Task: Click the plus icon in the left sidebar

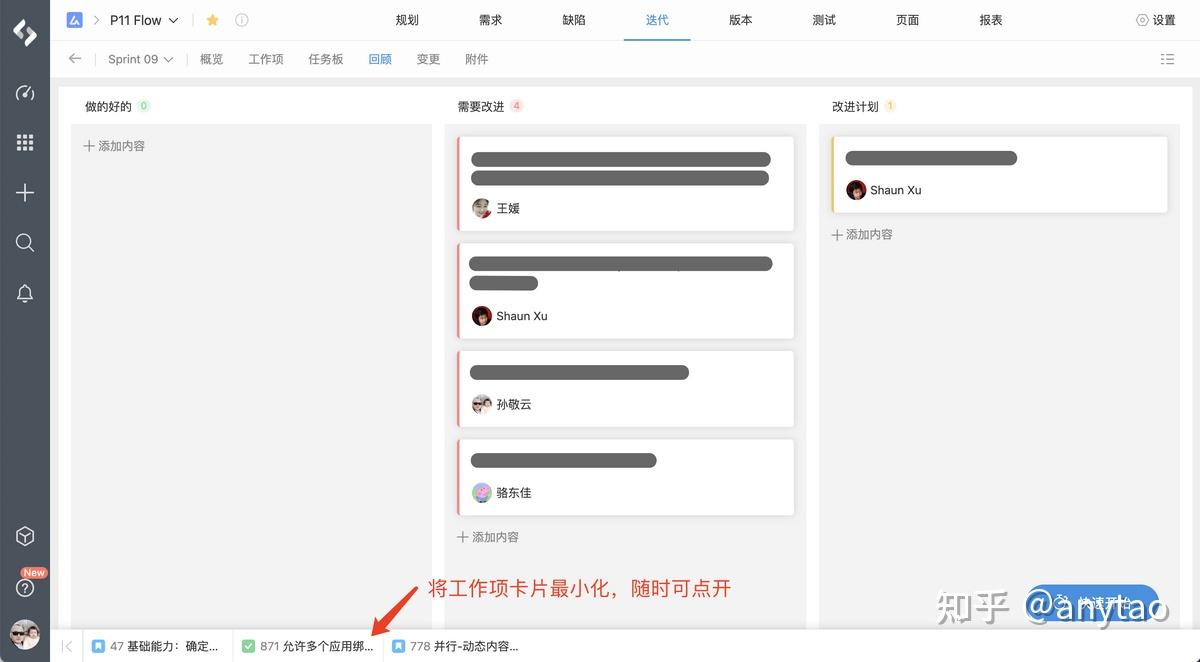Action: click(25, 192)
